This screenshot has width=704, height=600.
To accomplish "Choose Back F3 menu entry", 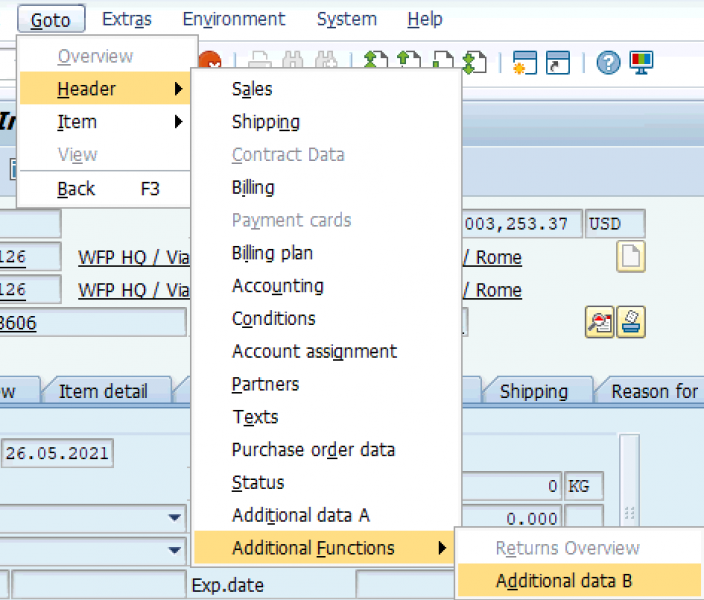I will coord(105,189).
